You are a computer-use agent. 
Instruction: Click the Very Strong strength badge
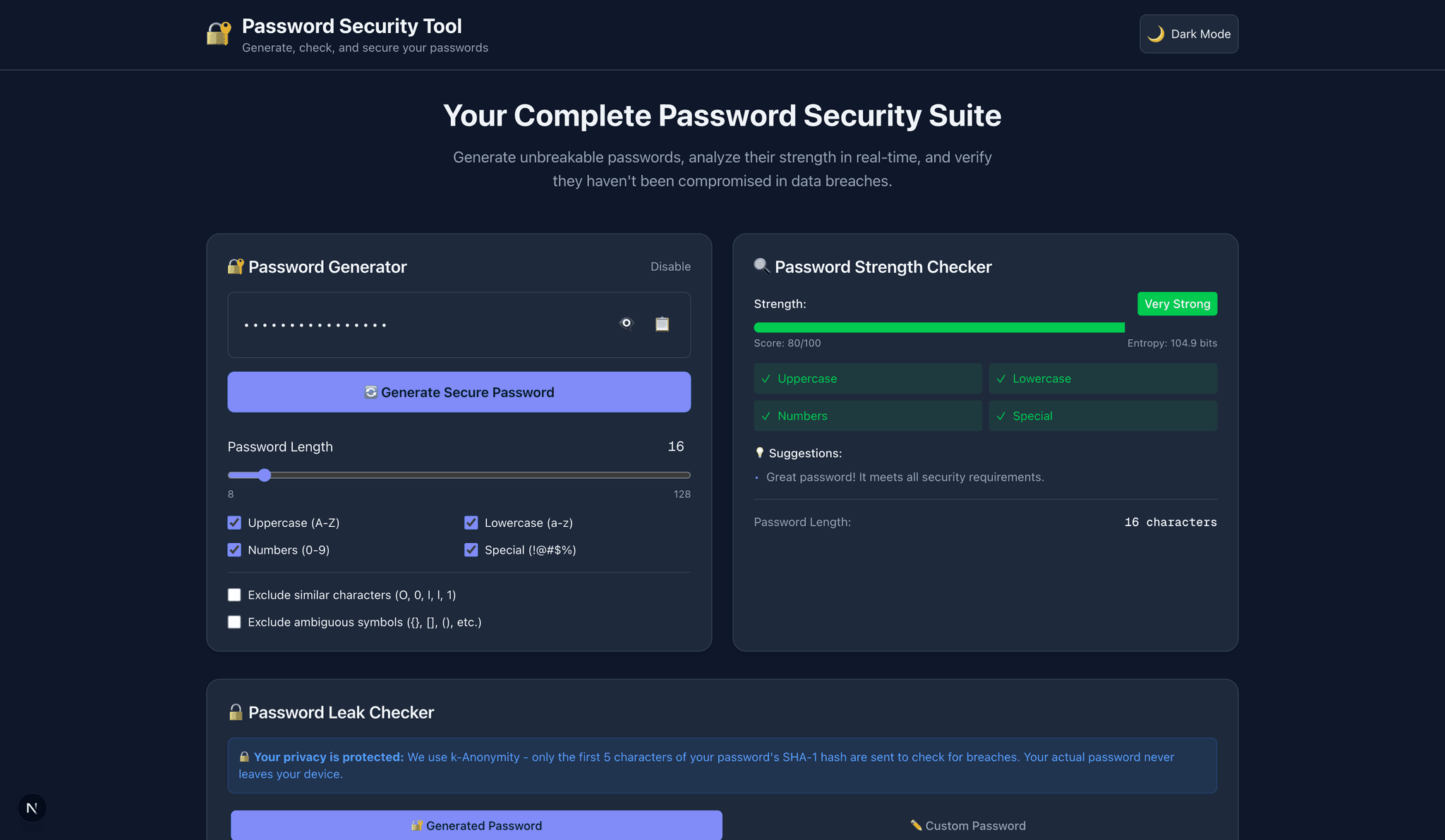tap(1177, 303)
